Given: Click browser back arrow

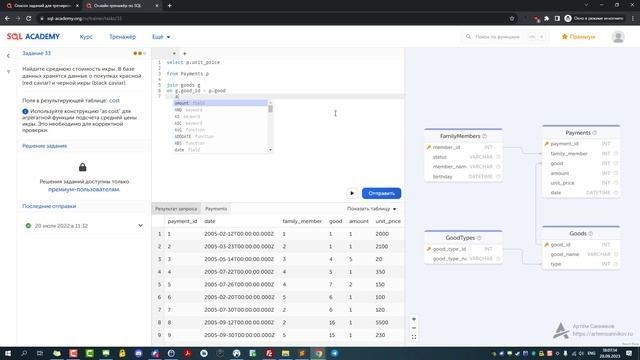Looking at the screenshot, I should 7,18.
